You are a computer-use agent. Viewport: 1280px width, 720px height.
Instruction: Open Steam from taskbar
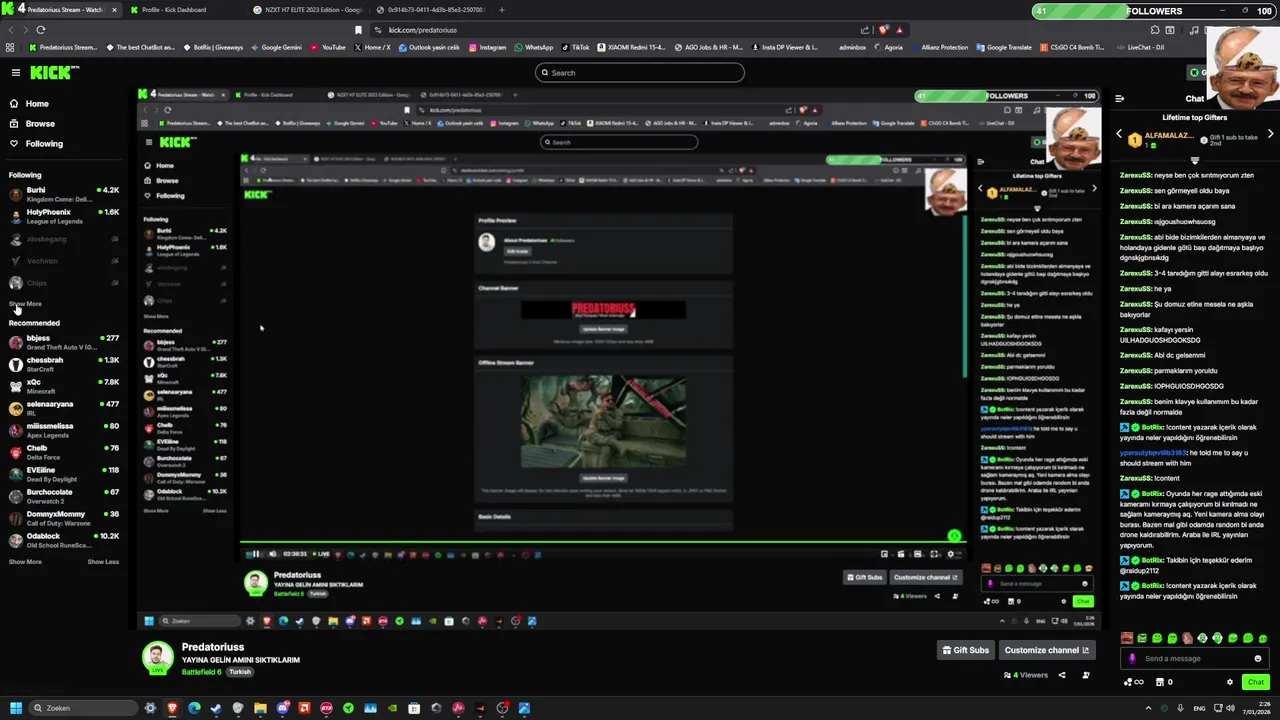coord(216,708)
